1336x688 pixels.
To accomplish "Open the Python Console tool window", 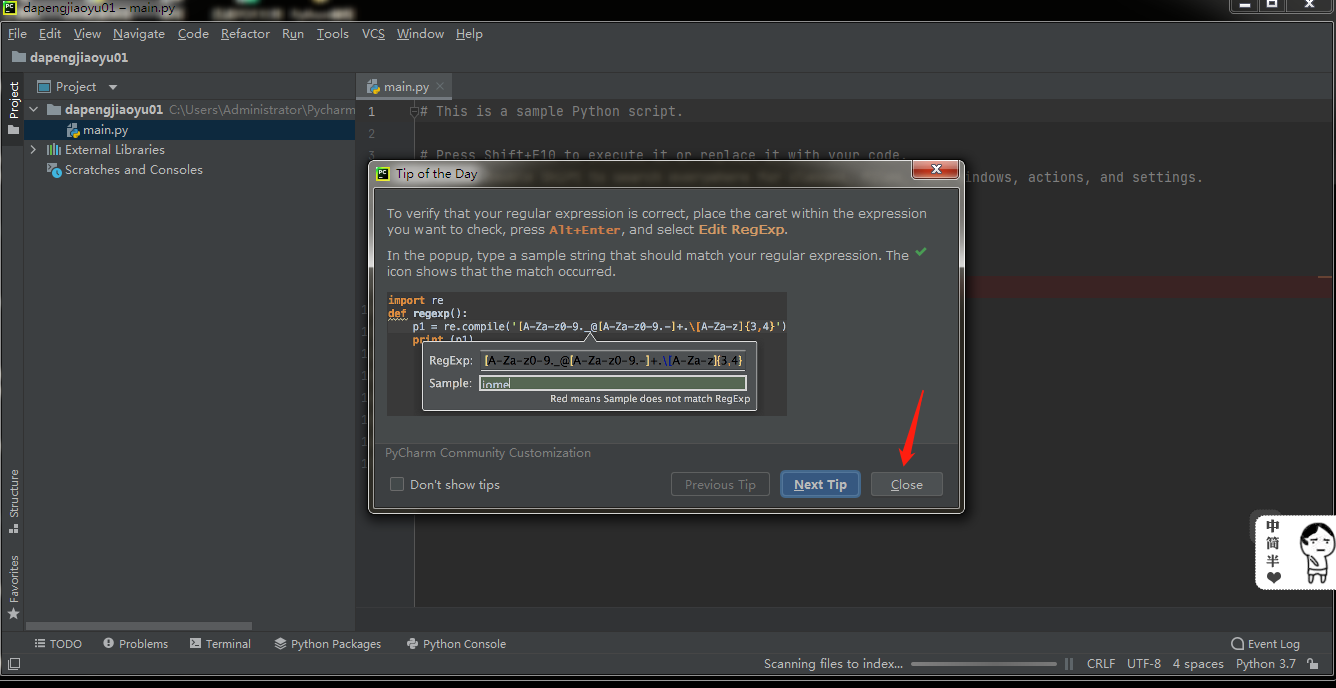I will point(456,644).
